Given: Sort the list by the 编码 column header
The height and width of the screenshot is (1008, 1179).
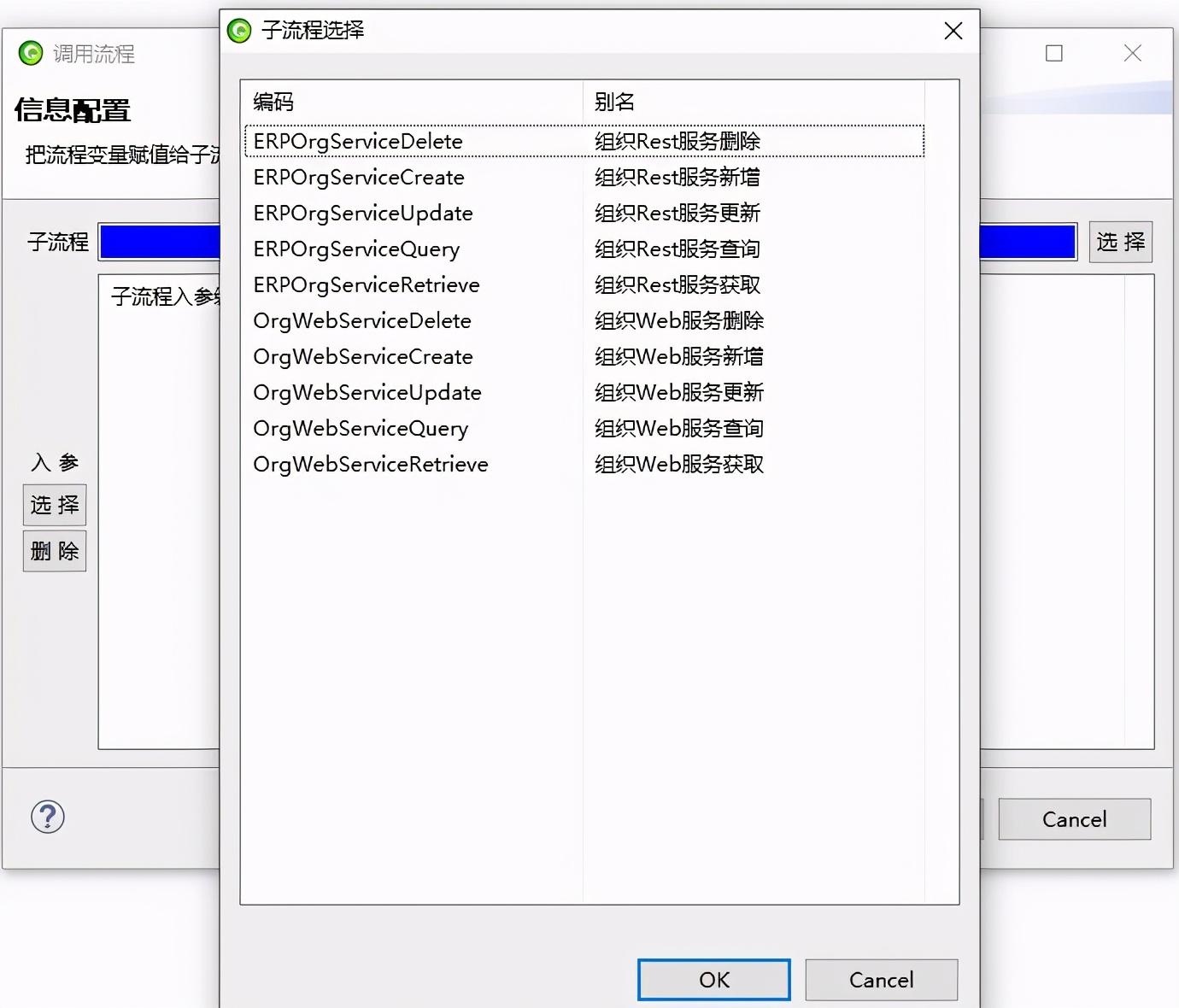Looking at the screenshot, I should [x=272, y=101].
